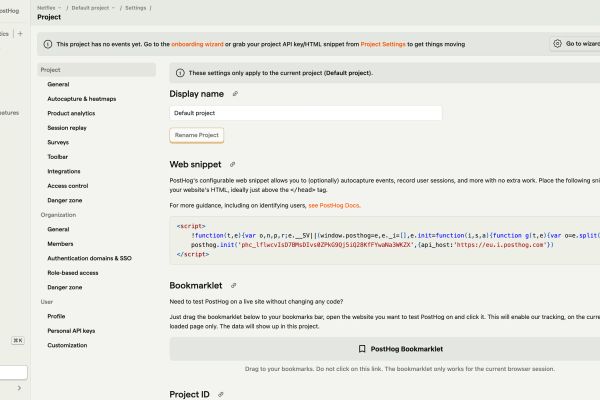Open Danger zone under Organization
This screenshot has width=600, height=400.
pos(65,287)
